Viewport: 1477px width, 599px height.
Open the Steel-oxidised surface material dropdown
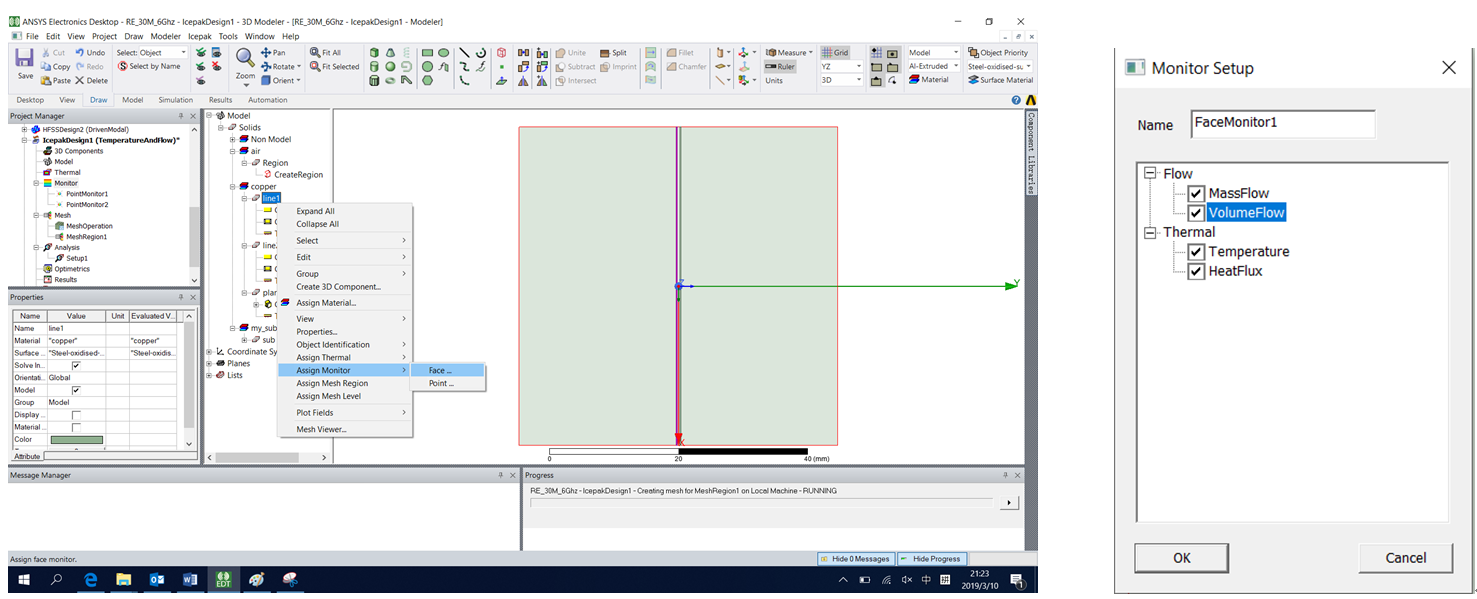[x=1030, y=67]
